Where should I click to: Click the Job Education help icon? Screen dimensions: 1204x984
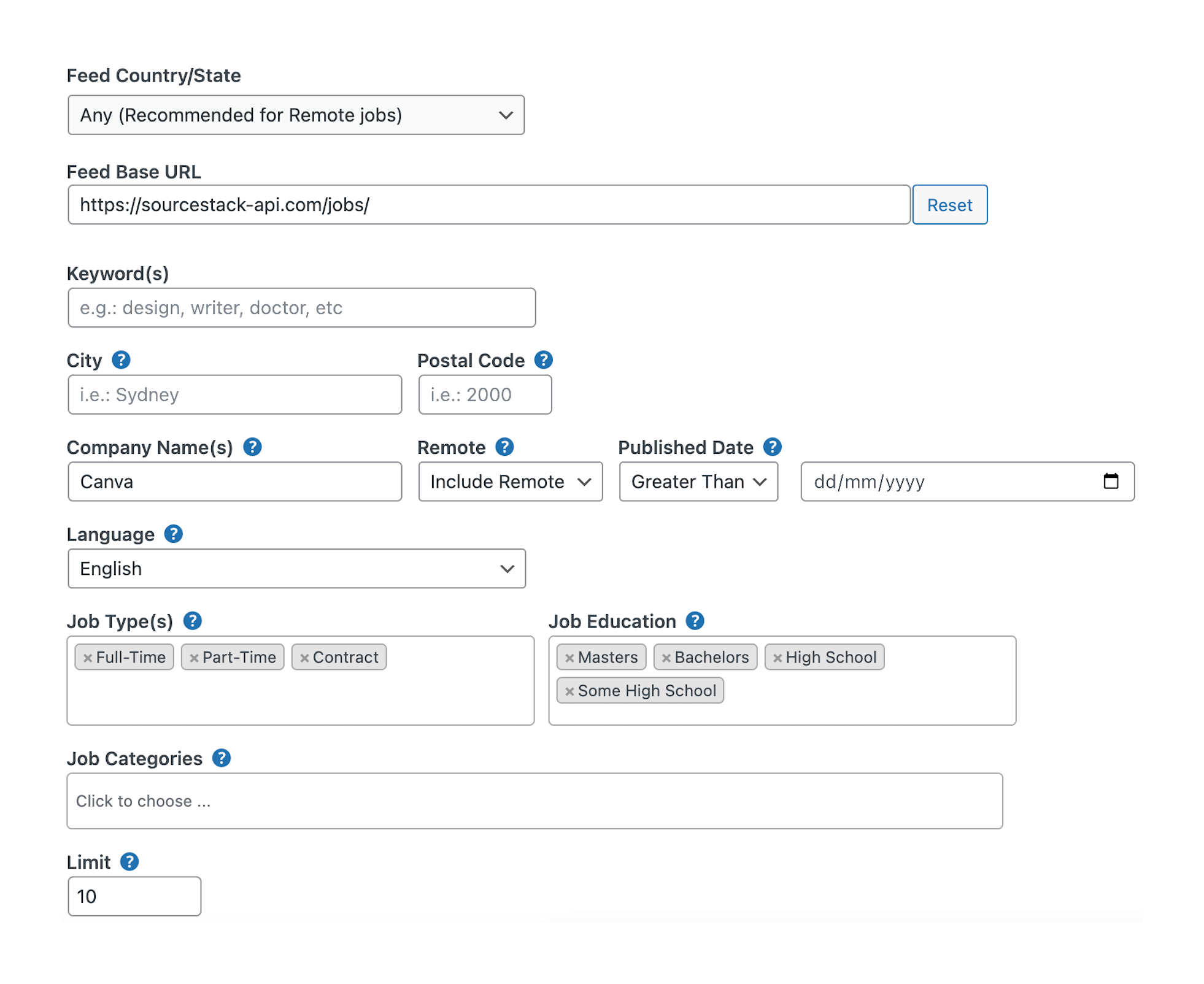click(x=695, y=621)
